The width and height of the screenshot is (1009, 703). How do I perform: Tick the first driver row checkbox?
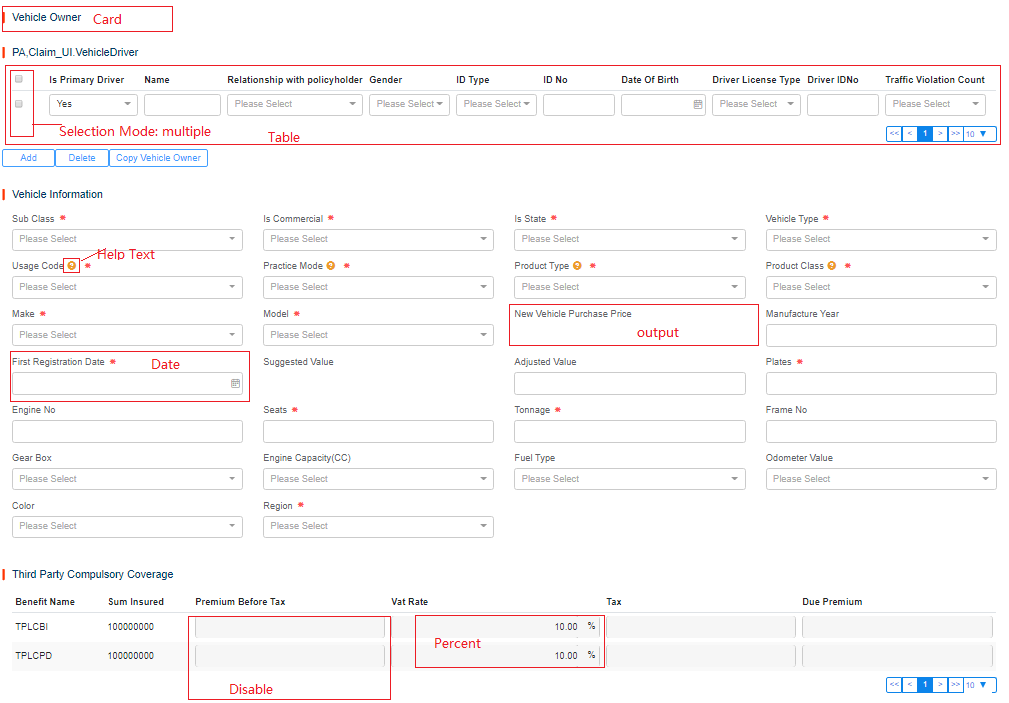pyautogui.click(x=19, y=104)
